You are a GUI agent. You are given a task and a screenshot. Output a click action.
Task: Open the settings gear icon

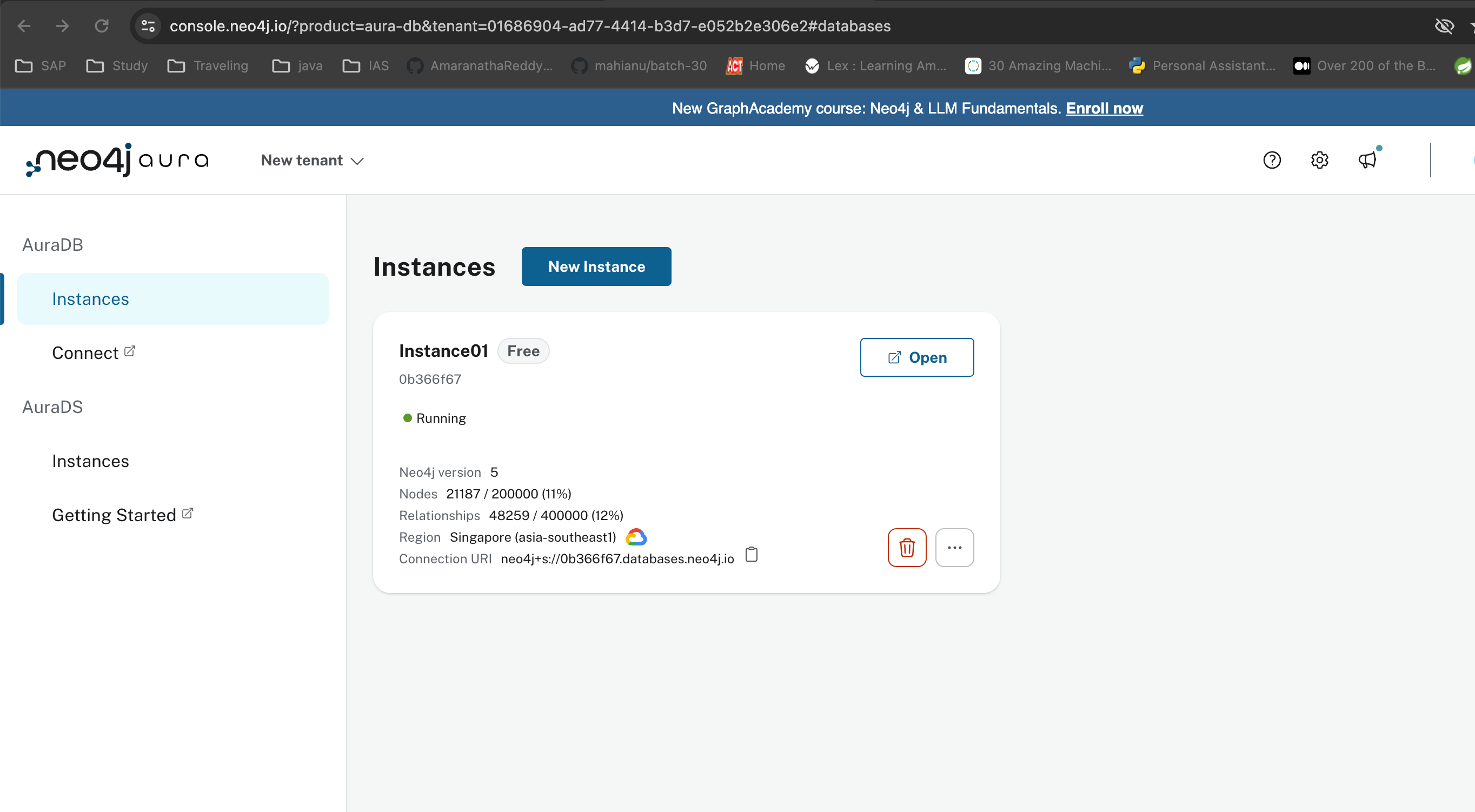[x=1319, y=161]
